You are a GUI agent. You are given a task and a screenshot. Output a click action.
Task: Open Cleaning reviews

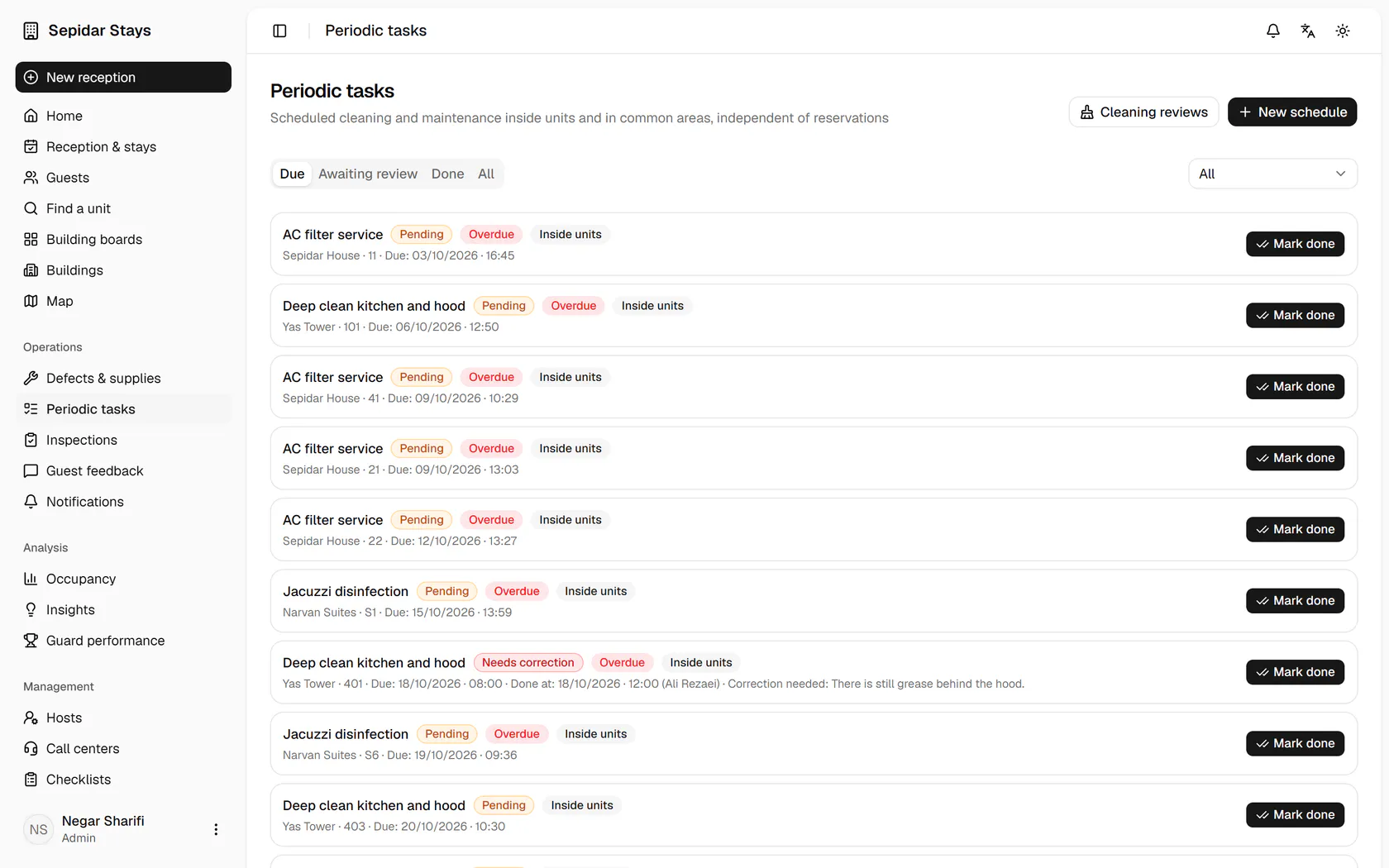pyautogui.click(x=1143, y=112)
